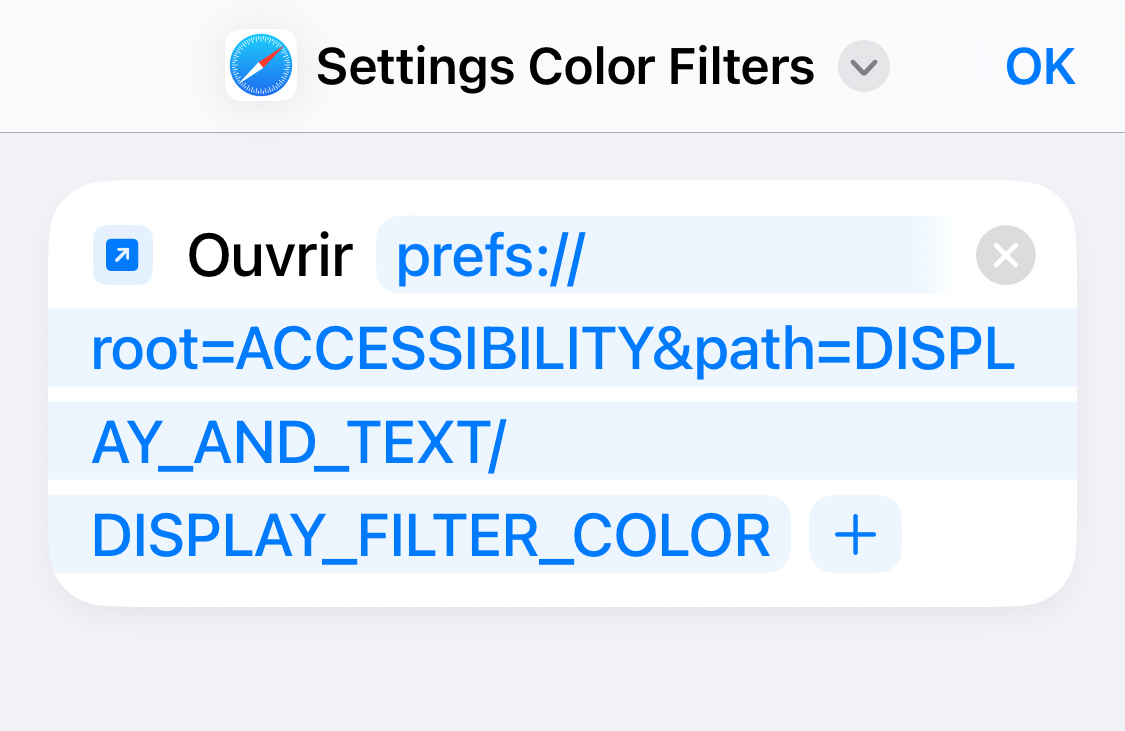Click the "prefs://" URL text
1125x731 pixels.
[490, 257]
